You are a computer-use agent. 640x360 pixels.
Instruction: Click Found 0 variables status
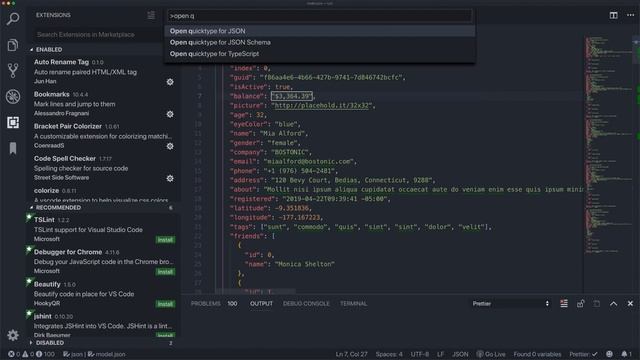point(537,354)
